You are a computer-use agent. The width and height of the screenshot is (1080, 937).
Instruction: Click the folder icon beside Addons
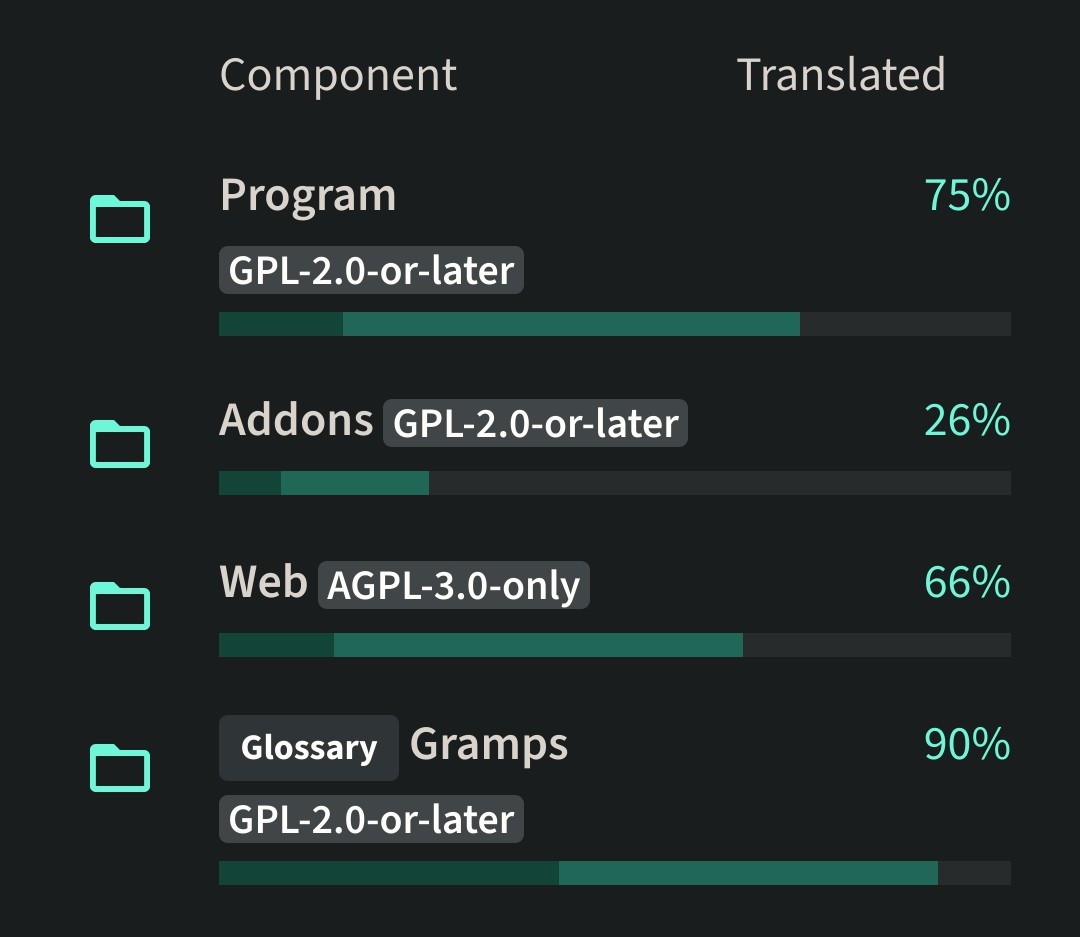pyautogui.click(x=120, y=444)
